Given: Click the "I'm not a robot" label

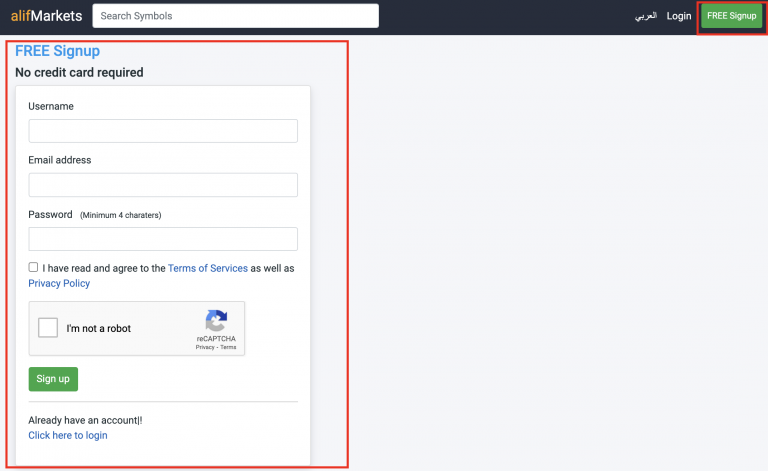Looking at the screenshot, I should [x=99, y=328].
